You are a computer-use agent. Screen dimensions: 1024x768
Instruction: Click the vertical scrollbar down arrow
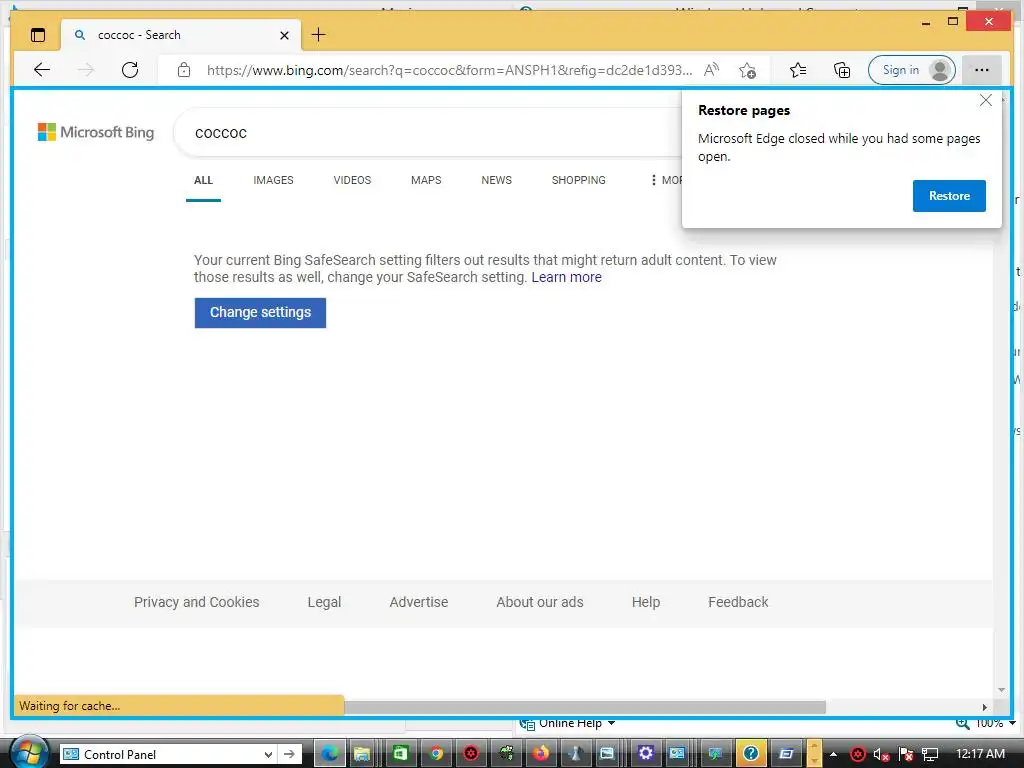coord(1001,690)
